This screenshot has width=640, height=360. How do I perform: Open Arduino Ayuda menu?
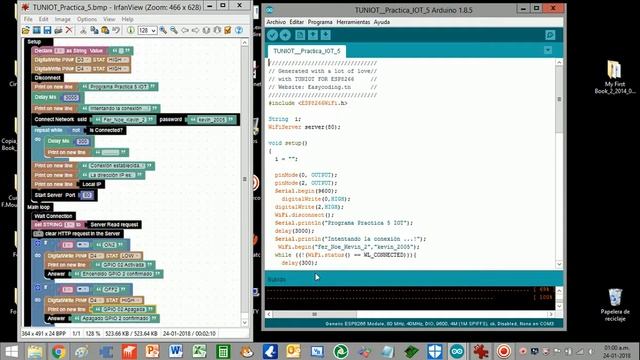[382, 22]
